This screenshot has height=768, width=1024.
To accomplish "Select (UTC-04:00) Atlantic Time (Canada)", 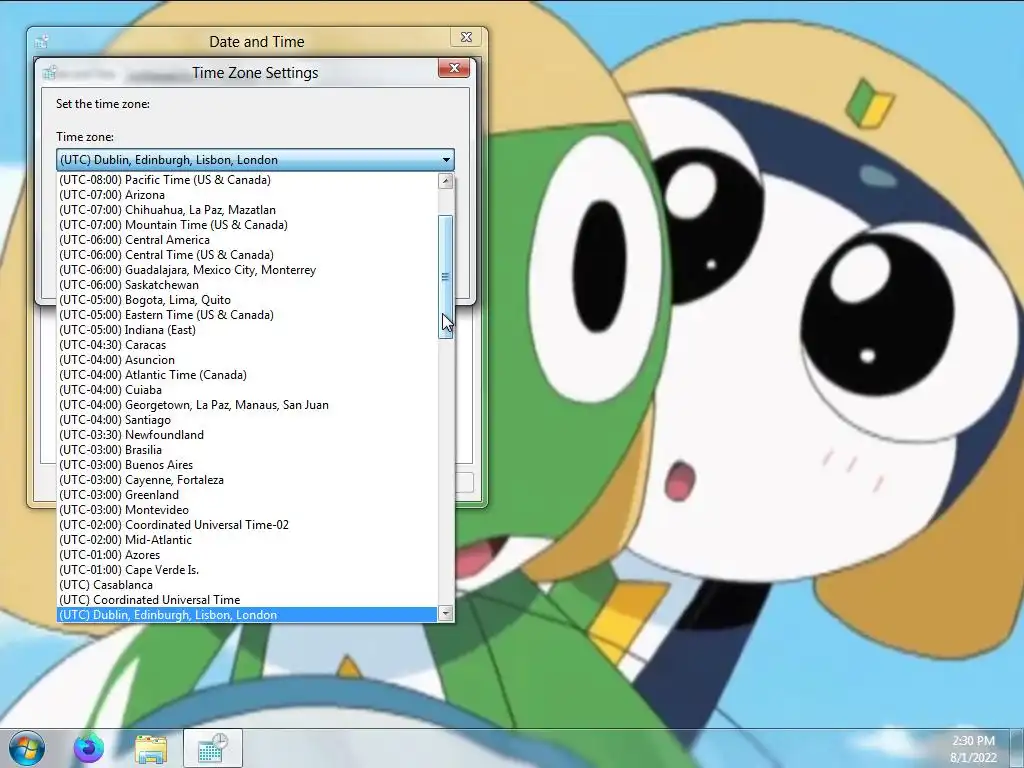I will pos(247,375).
